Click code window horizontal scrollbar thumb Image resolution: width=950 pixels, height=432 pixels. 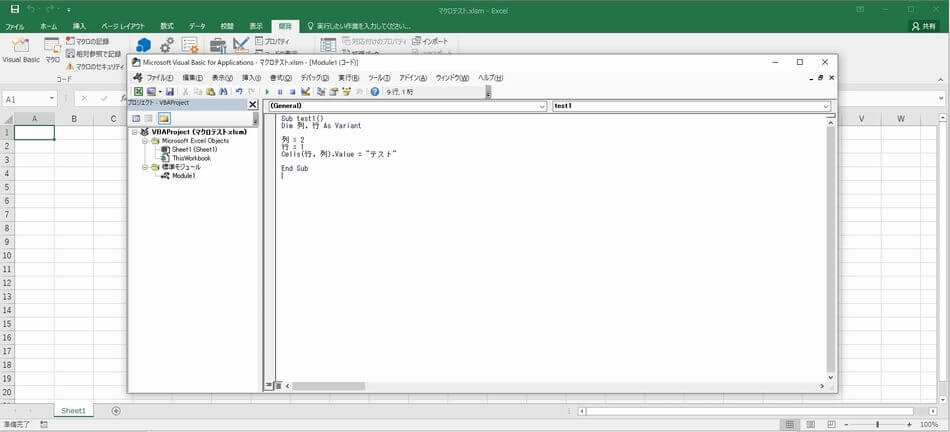[x=329, y=386]
